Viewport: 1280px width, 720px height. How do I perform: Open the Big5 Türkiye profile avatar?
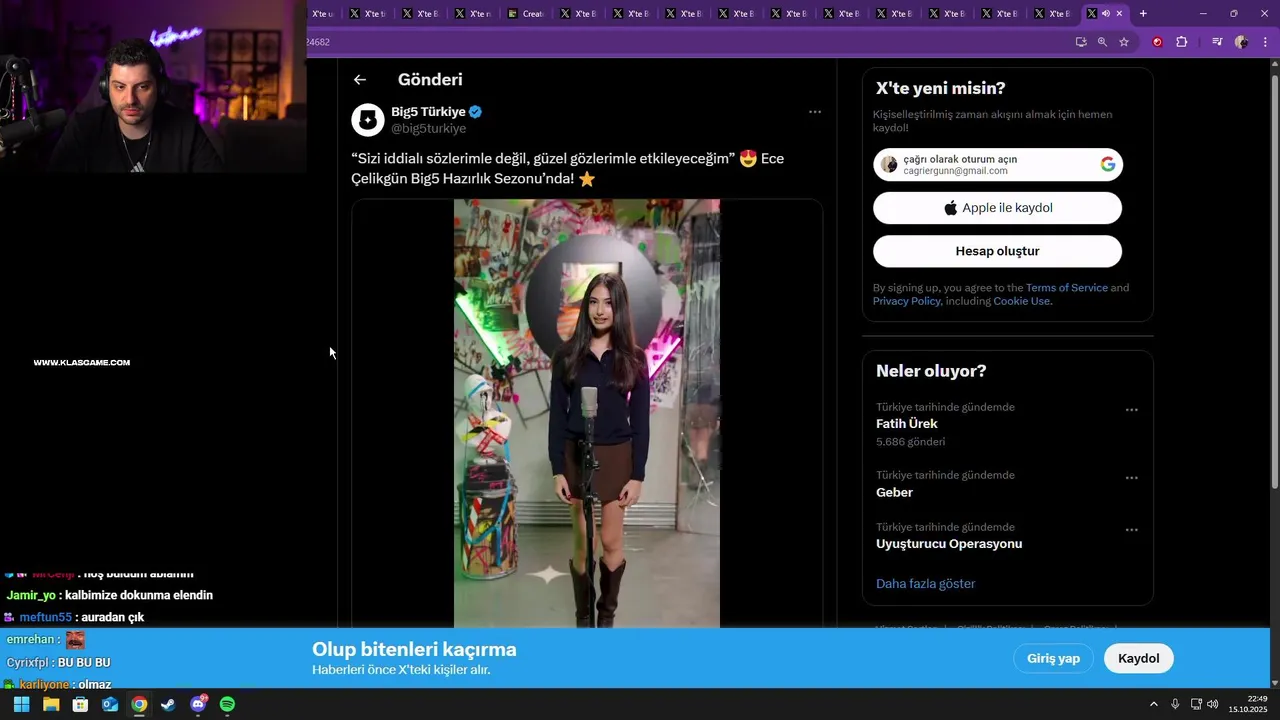(368, 120)
